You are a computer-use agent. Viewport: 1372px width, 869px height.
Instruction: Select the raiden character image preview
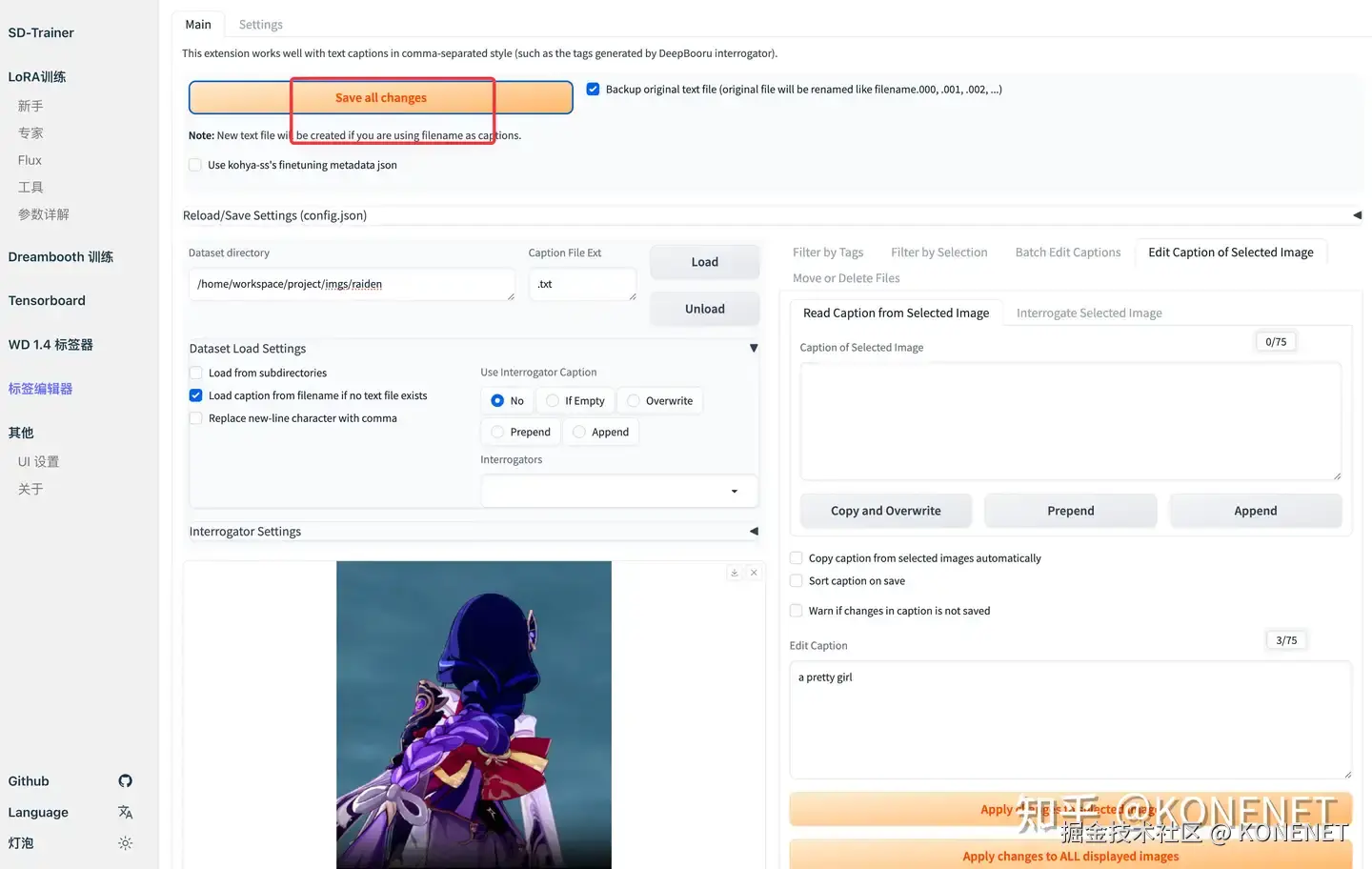pyautogui.click(x=474, y=715)
